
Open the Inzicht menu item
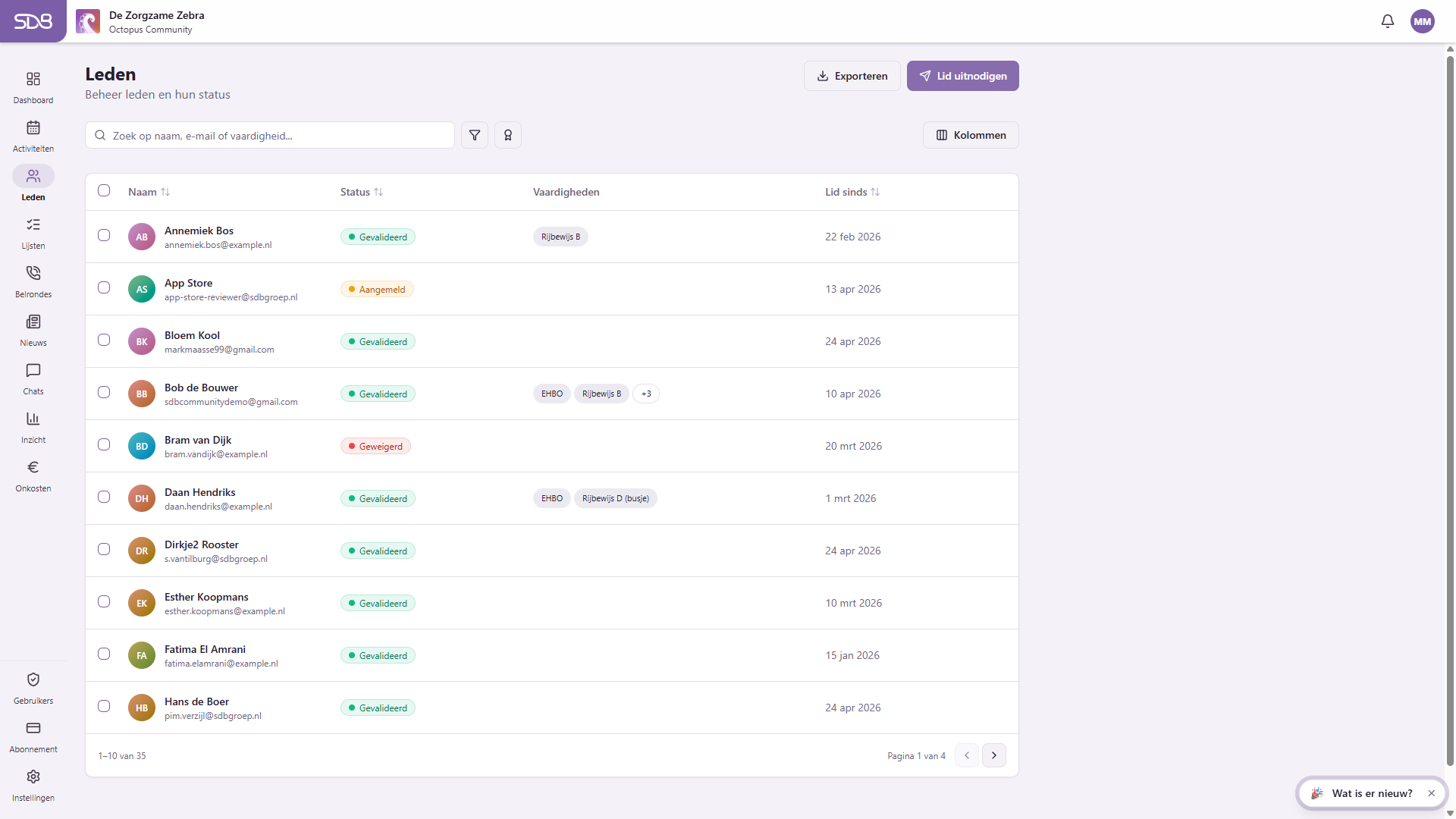click(33, 427)
